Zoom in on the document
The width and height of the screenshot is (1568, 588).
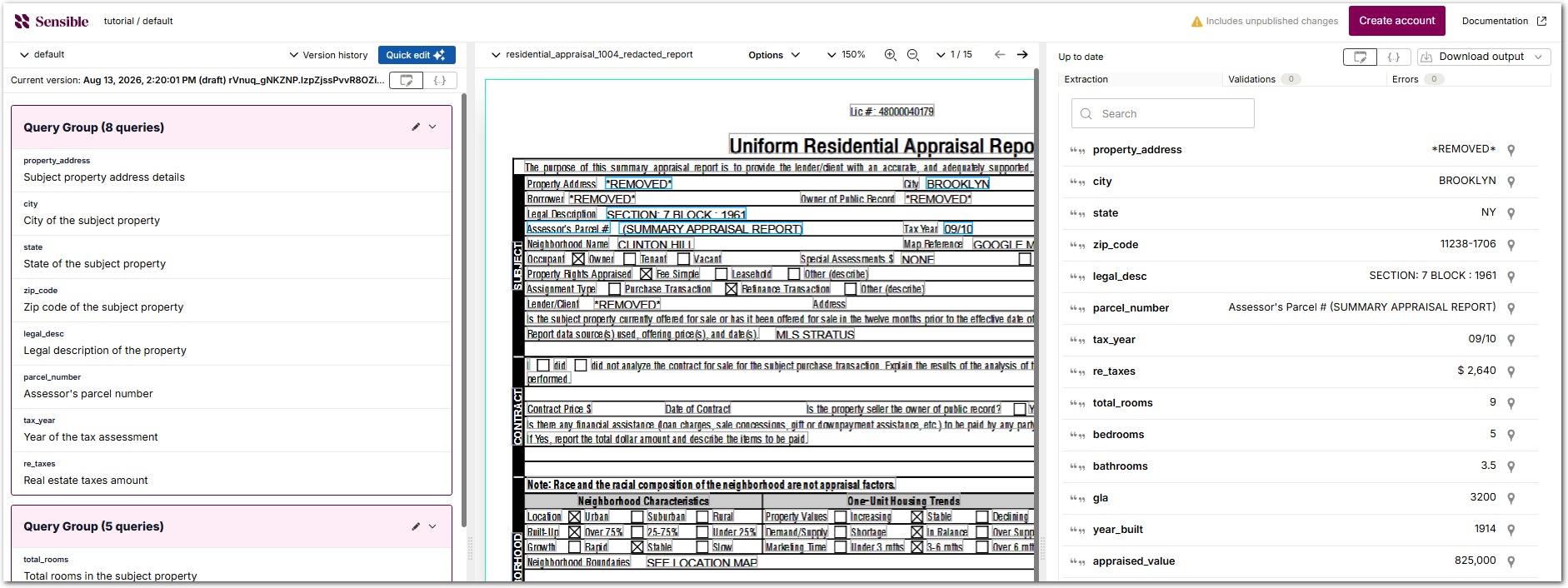(890, 55)
